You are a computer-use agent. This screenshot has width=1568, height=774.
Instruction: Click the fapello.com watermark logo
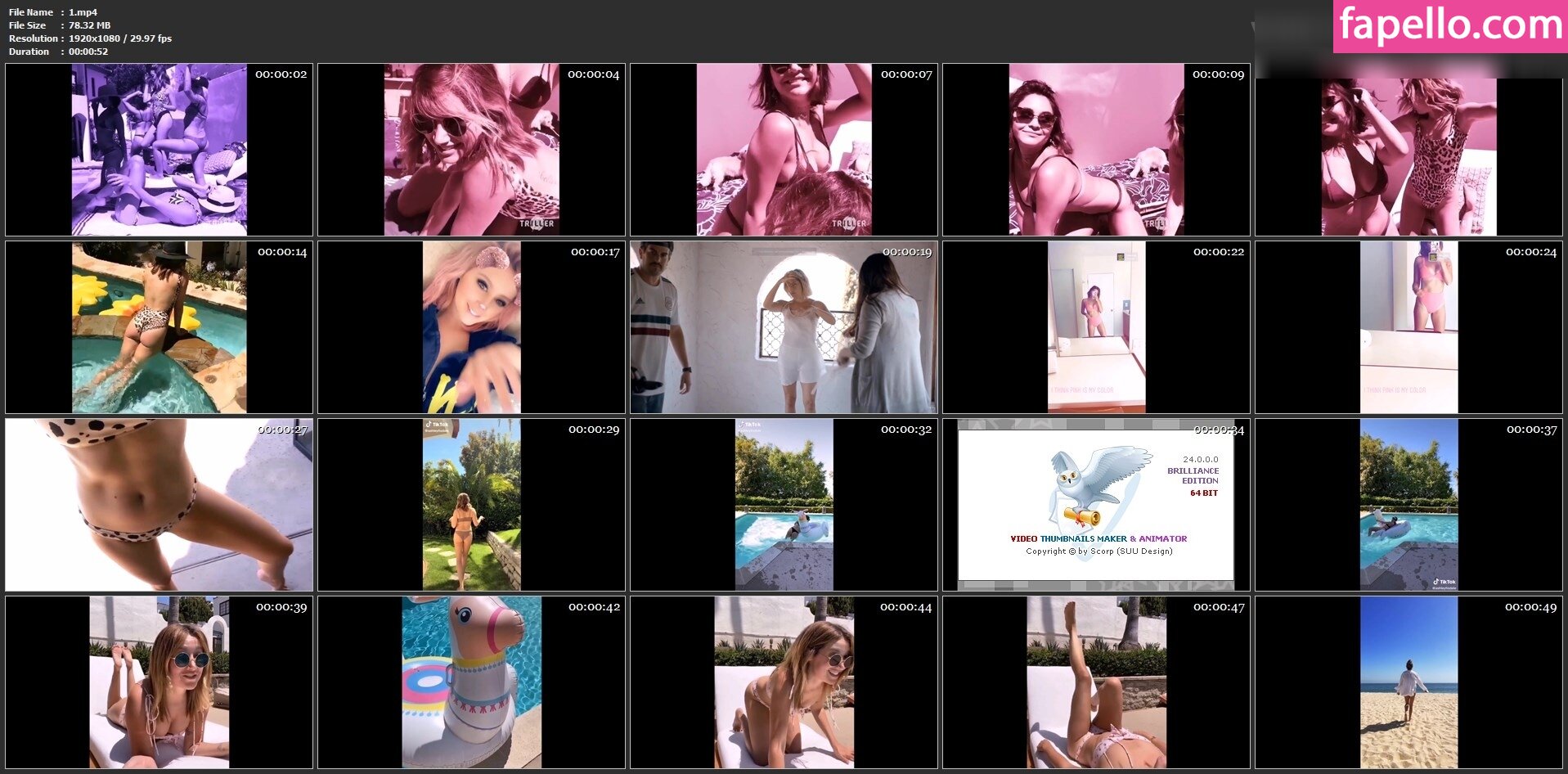[1449, 26]
